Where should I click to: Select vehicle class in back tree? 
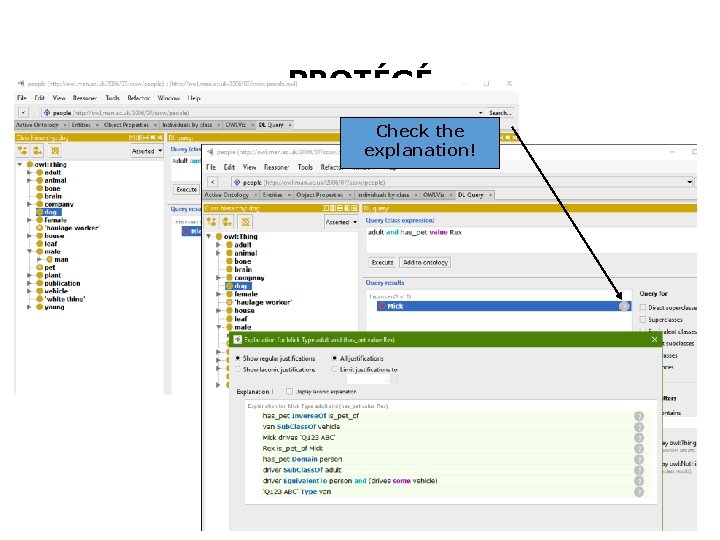click(x=56, y=291)
